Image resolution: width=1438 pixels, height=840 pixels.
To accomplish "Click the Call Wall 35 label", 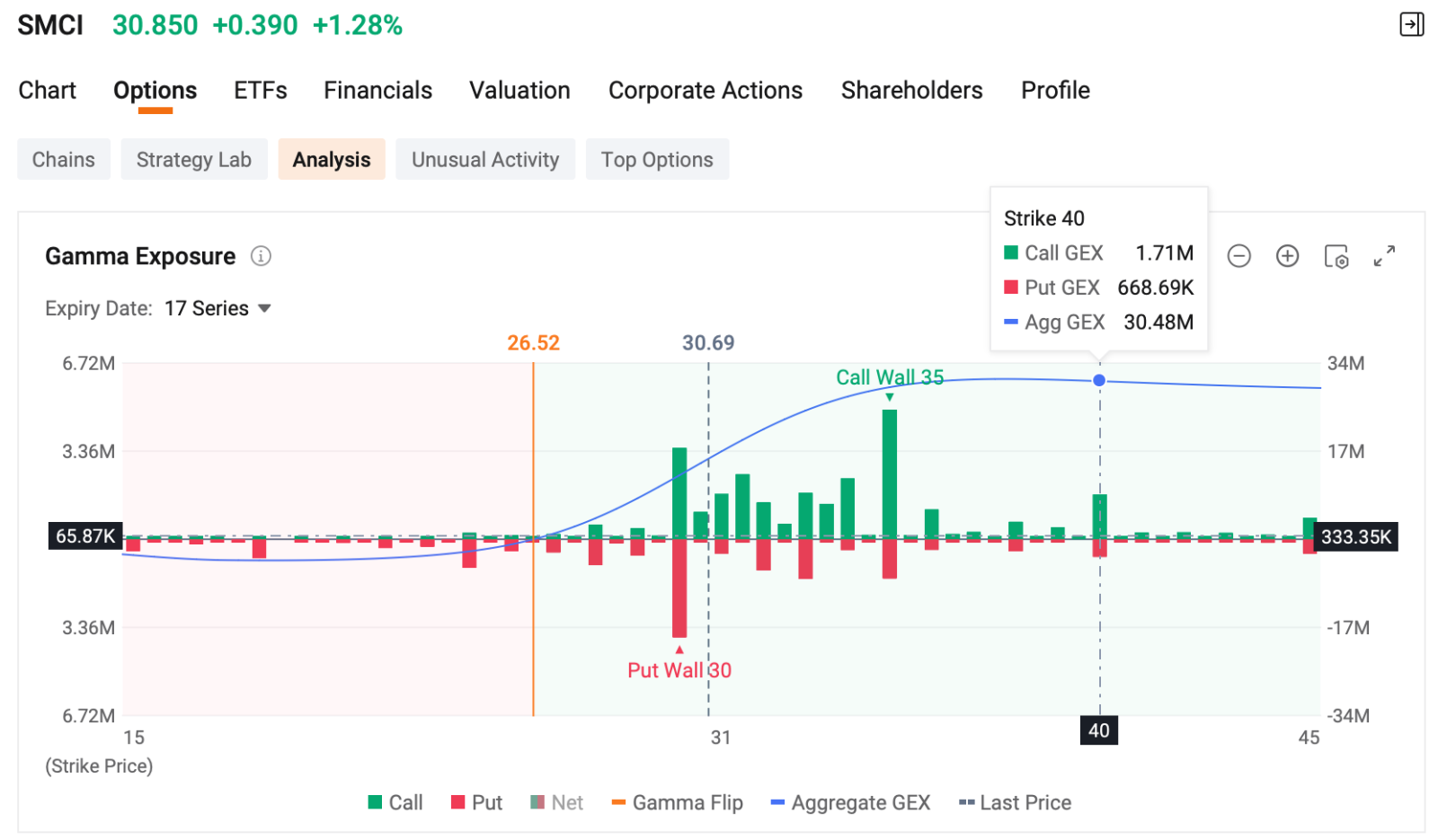I will [x=890, y=377].
